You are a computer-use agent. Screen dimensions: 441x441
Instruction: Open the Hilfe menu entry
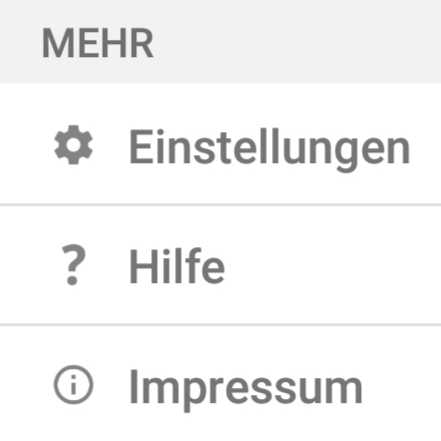(220, 265)
